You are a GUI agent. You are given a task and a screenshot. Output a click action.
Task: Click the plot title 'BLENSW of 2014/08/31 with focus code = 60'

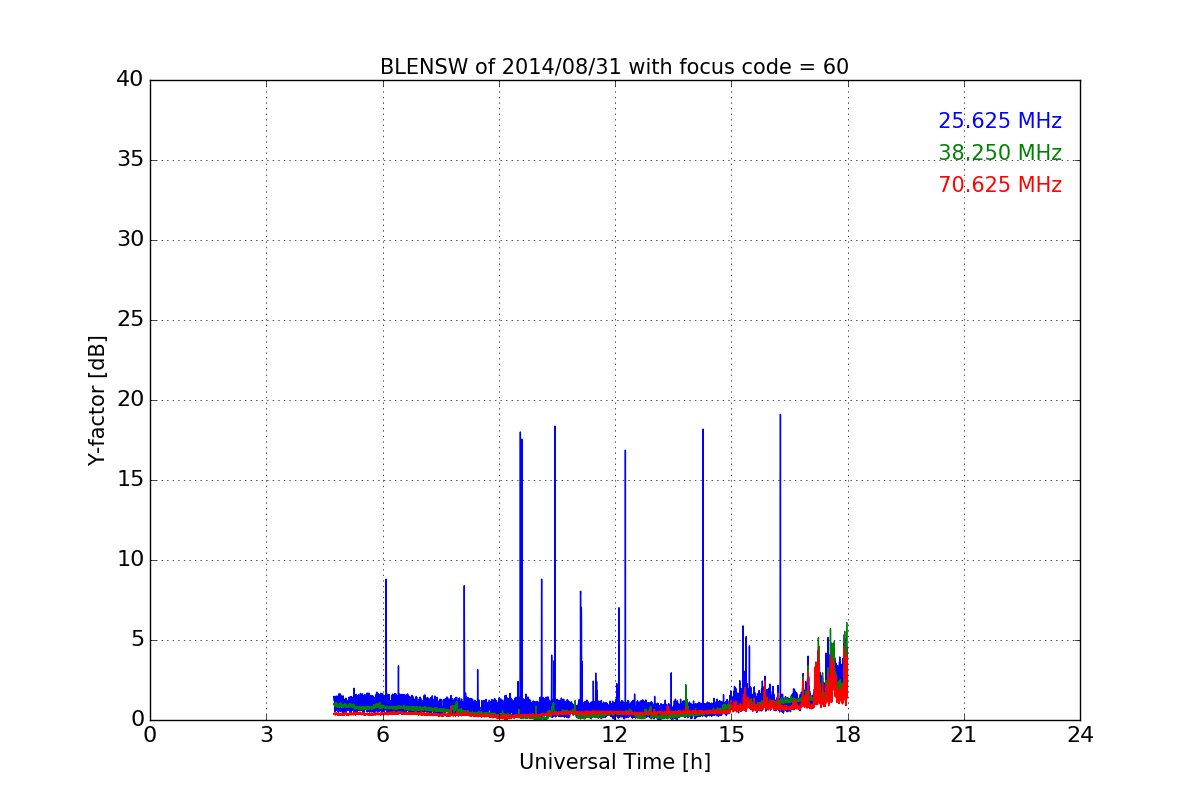click(x=614, y=67)
